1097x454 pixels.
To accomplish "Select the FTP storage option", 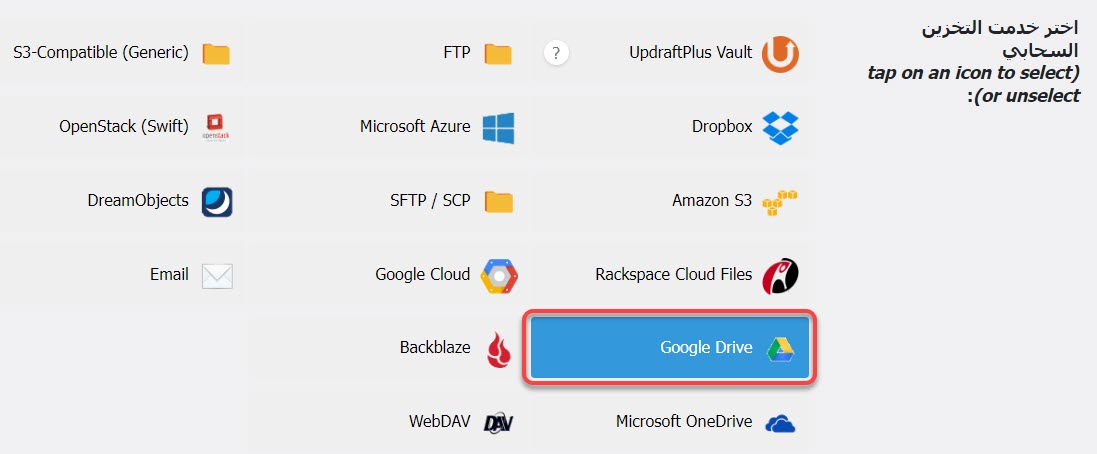I will [x=457, y=53].
